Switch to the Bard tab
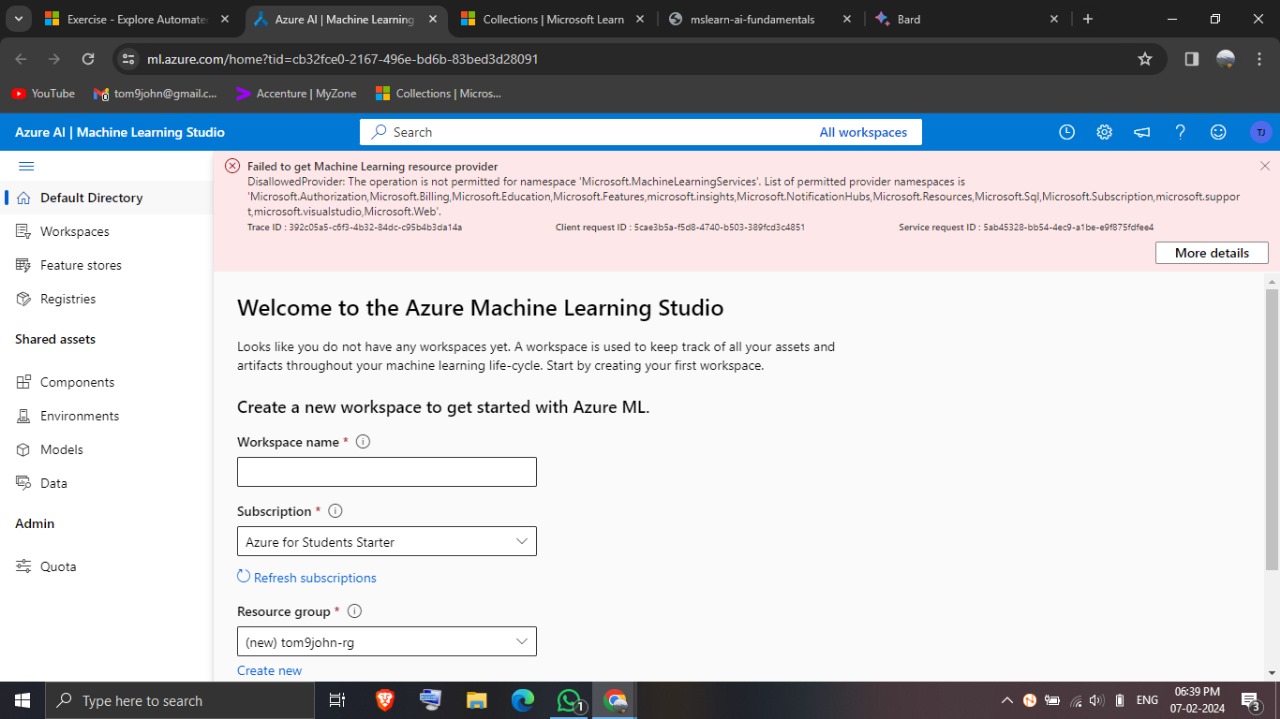 966,19
